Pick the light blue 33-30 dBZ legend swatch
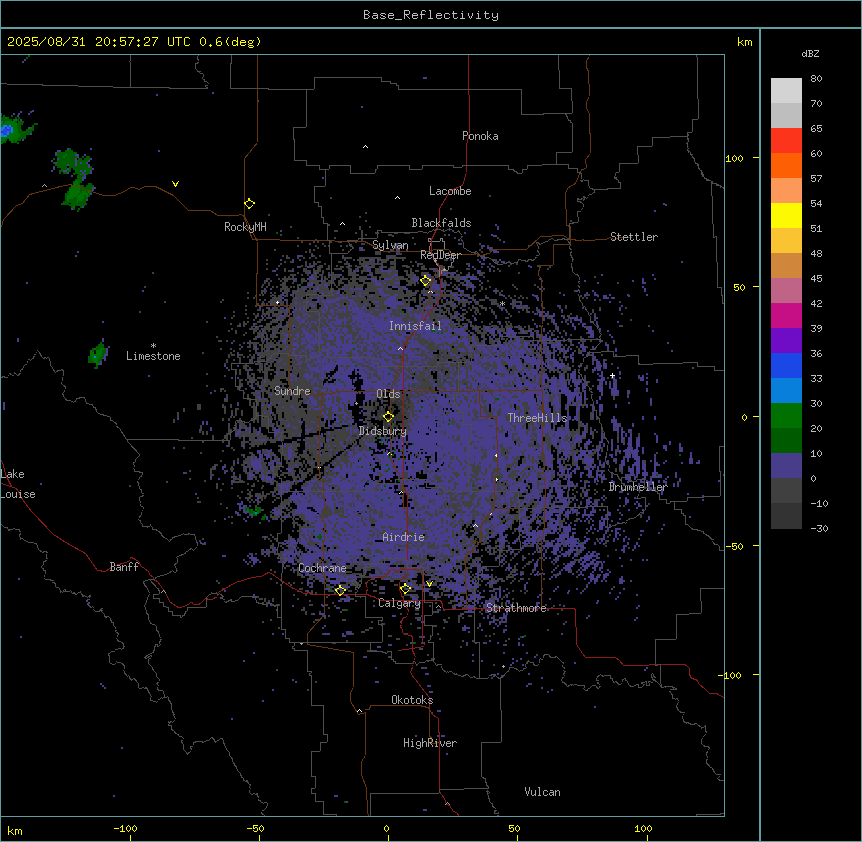862x842 pixels. (x=786, y=391)
